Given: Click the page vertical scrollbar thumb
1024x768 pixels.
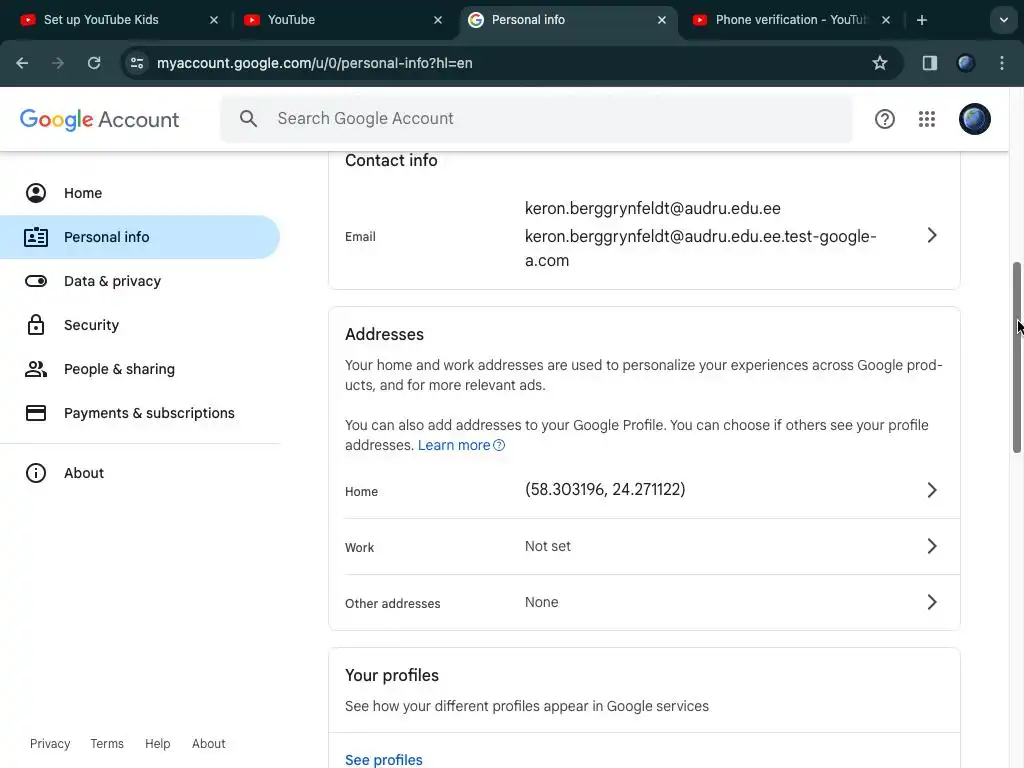Looking at the screenshot, I should coord(1017,355).
